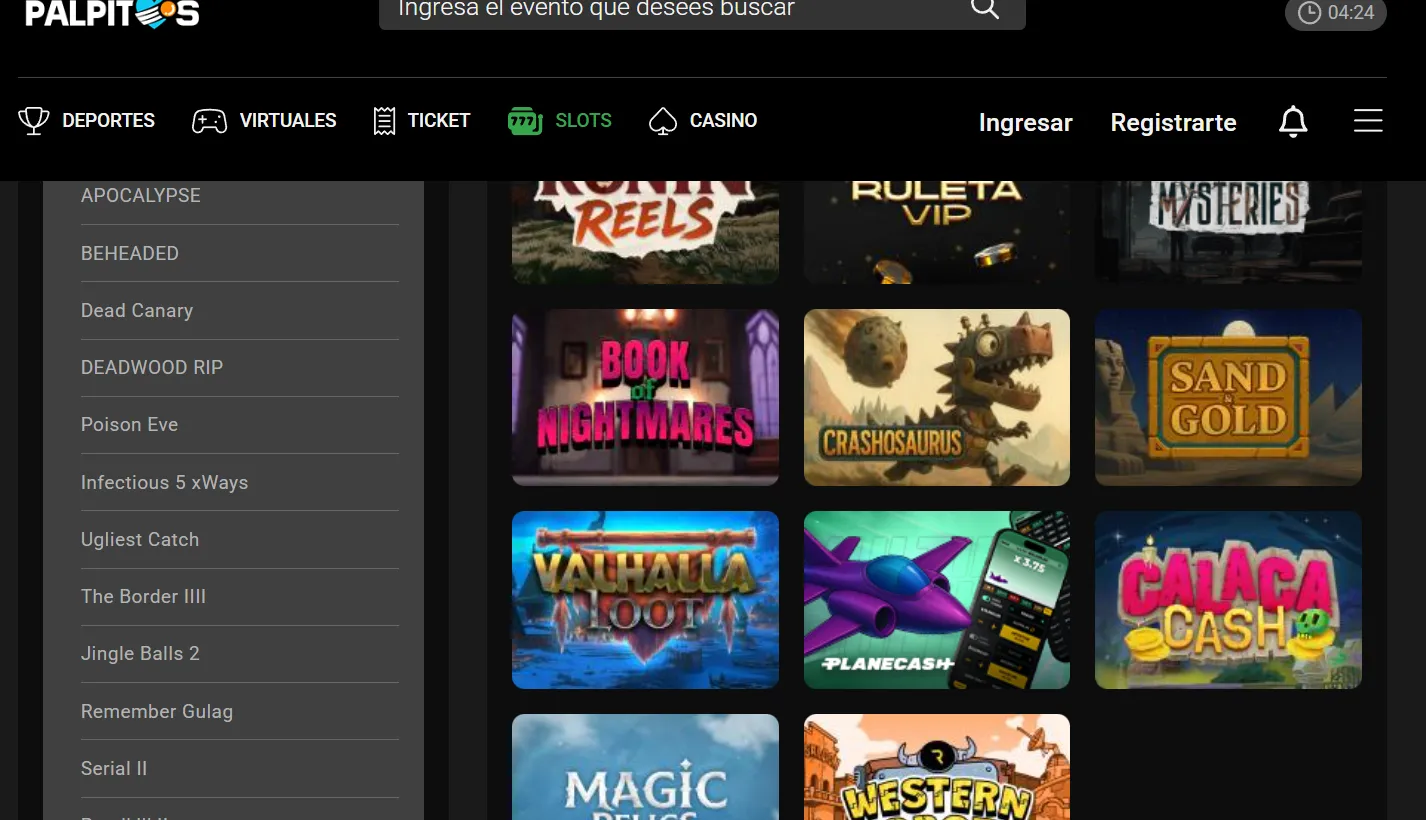The image size is (1426, 820).
Task: Click the search magnifier icon
Action: pos(984,9)
